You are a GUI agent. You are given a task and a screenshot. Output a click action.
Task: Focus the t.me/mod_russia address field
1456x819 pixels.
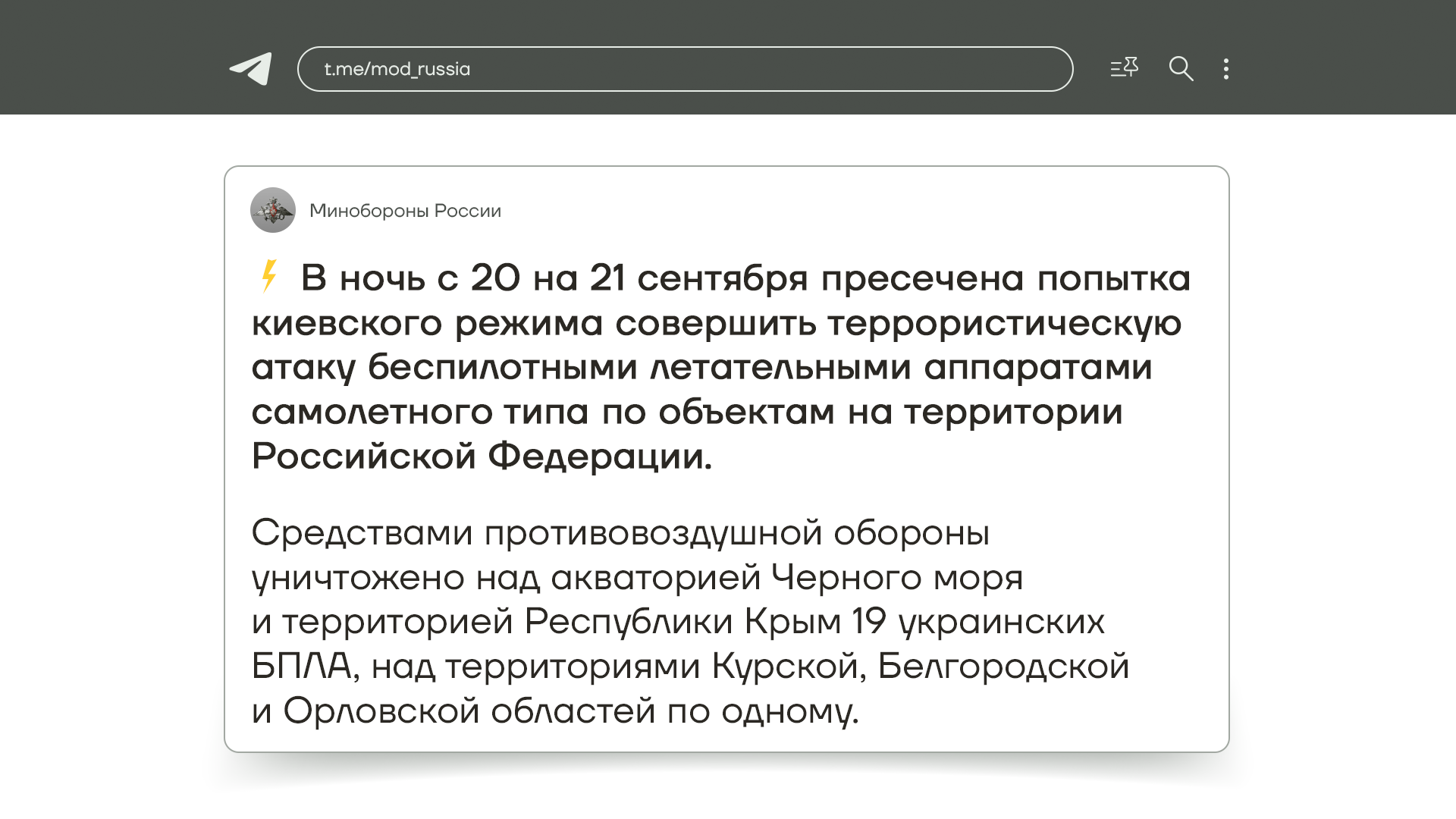coord(397,69)
